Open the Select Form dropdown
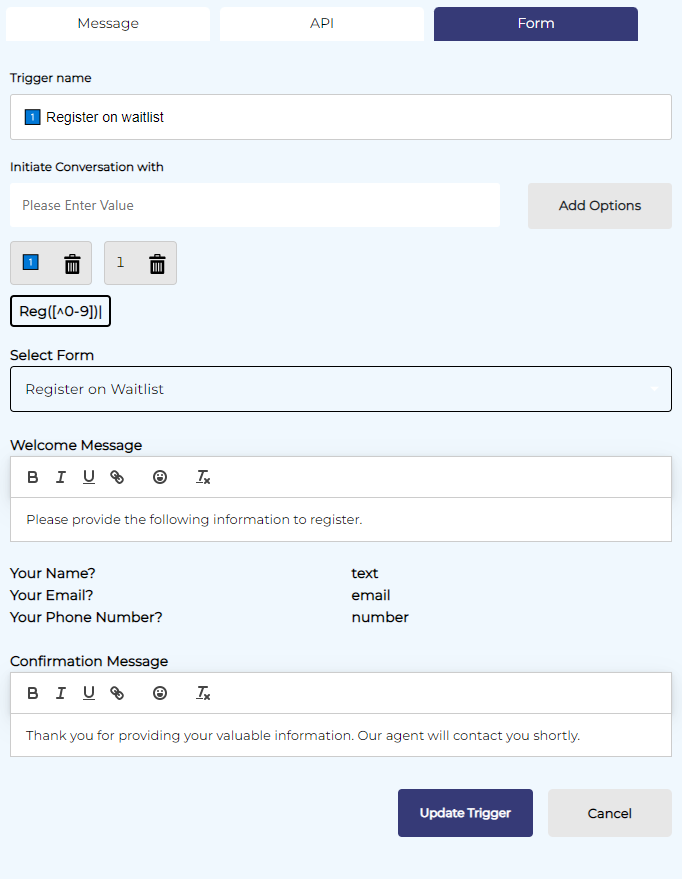This screenshot has width=682, height=879. [x=340, y=389]
